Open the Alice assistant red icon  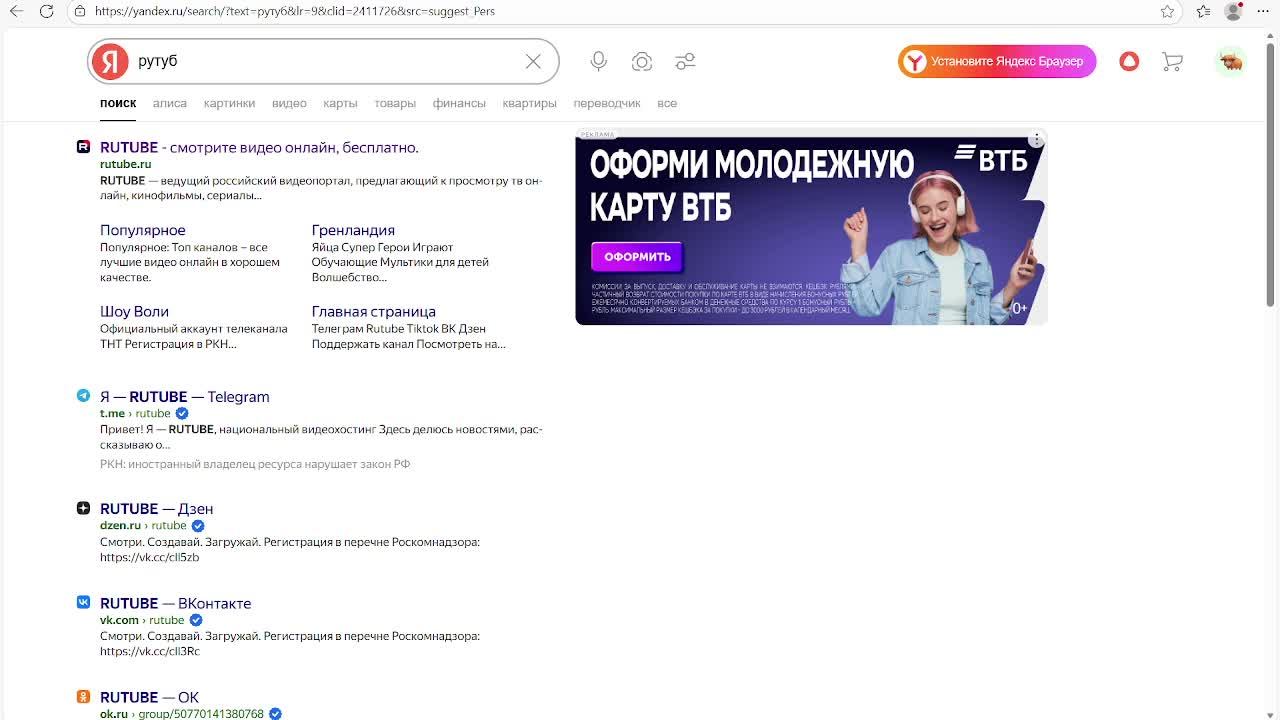1129,61
